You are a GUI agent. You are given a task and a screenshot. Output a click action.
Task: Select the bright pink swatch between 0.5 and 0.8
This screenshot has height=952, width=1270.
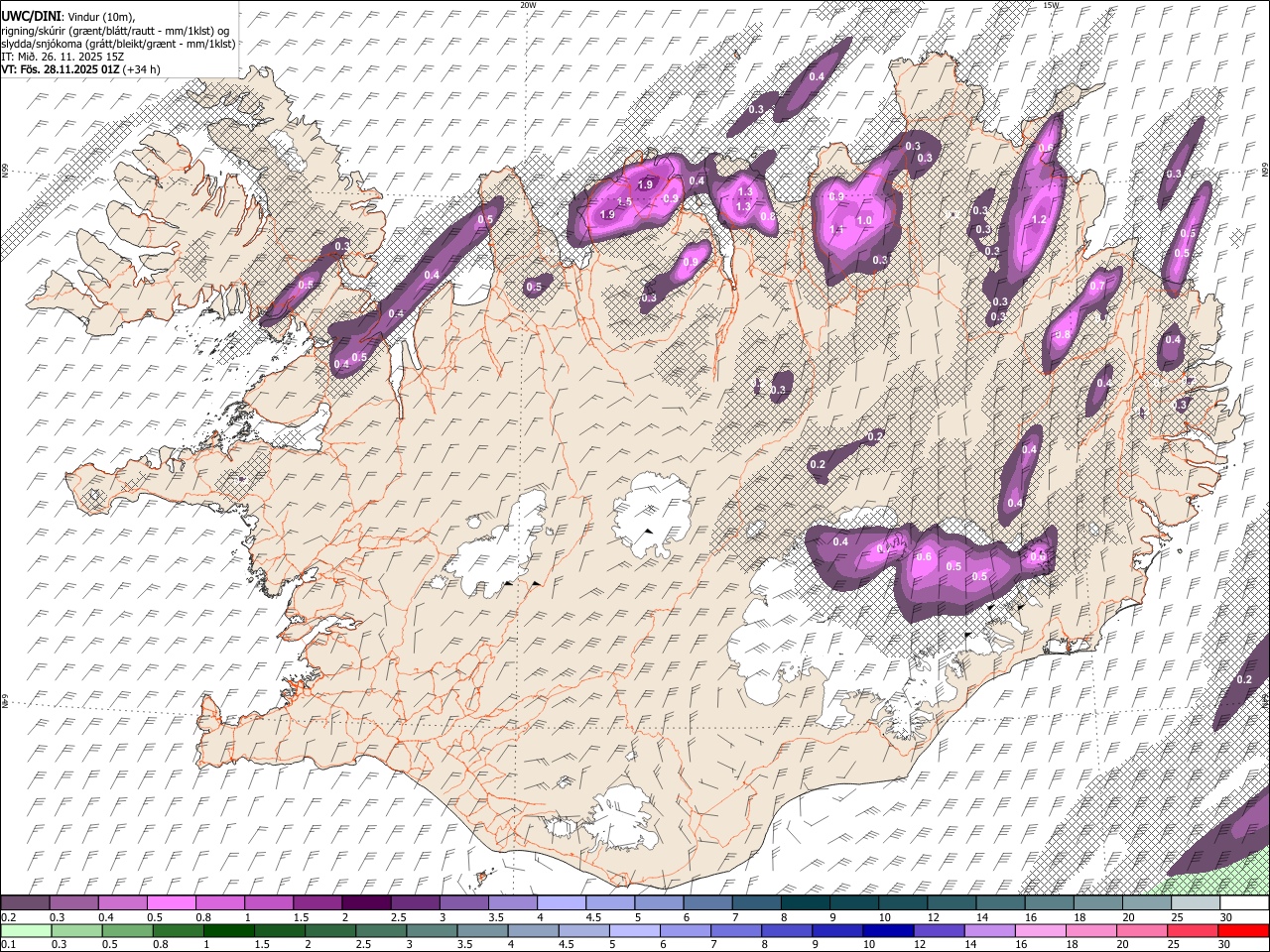[172, 903]
